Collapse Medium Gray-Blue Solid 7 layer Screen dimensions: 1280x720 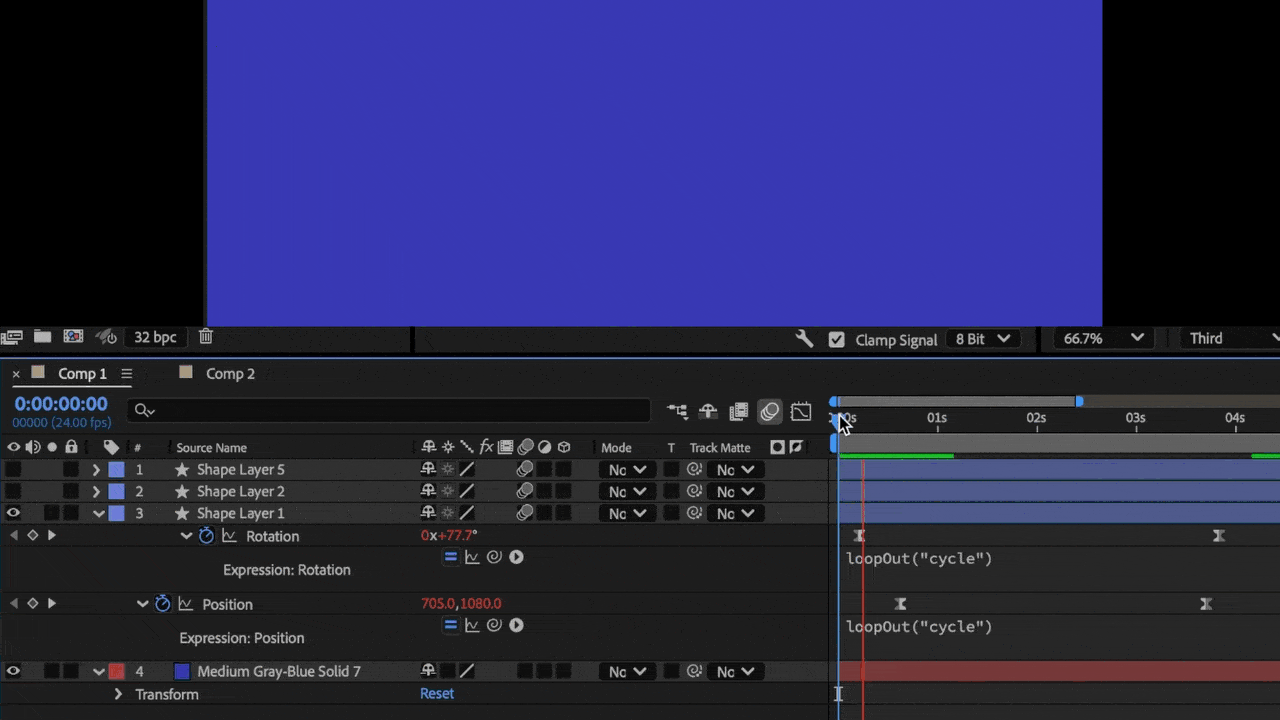click(x=99, y=672)
